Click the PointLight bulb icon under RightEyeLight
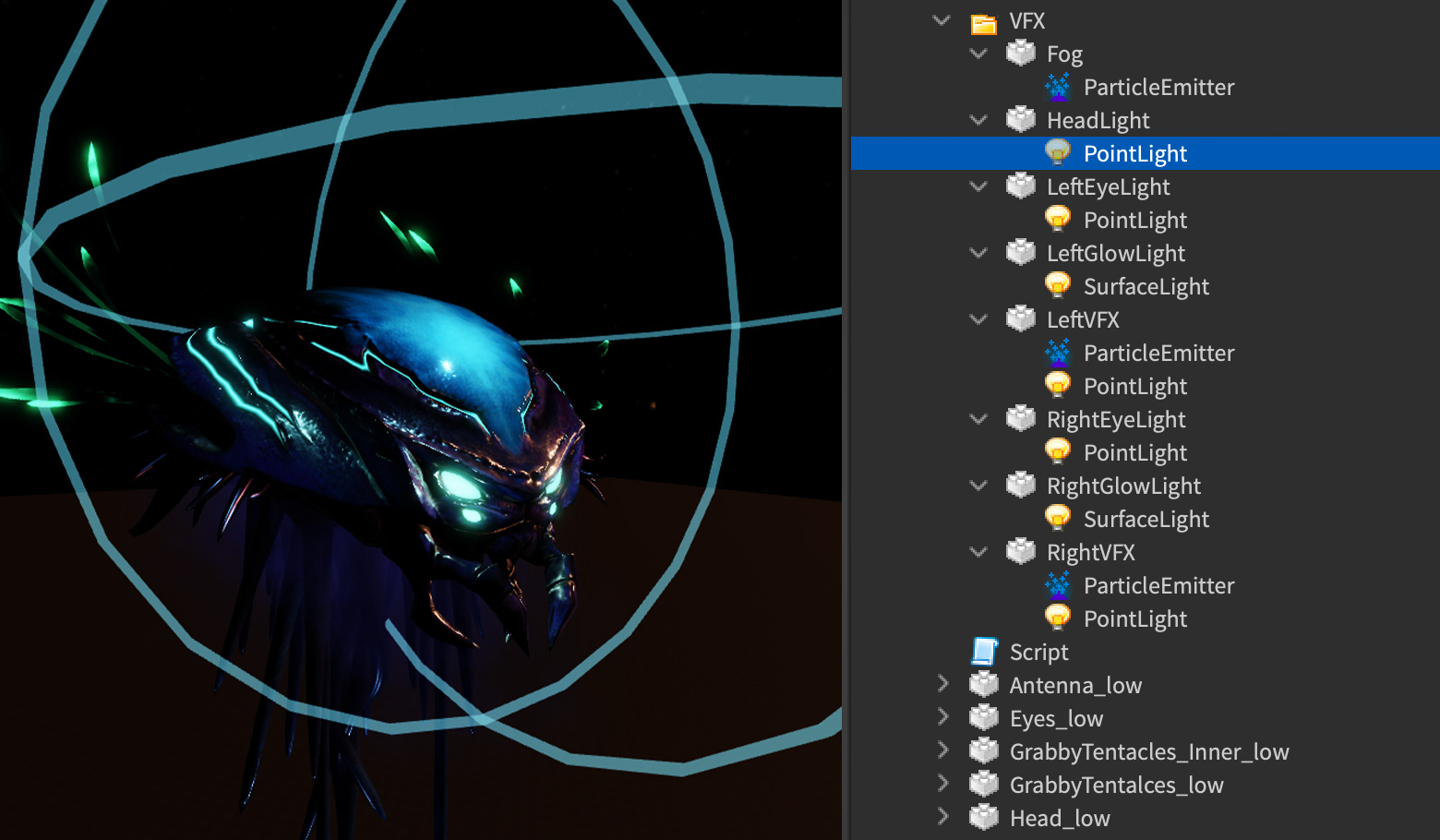The height and width of the screenshot is (840, 1440). [x=1058, y=451]
